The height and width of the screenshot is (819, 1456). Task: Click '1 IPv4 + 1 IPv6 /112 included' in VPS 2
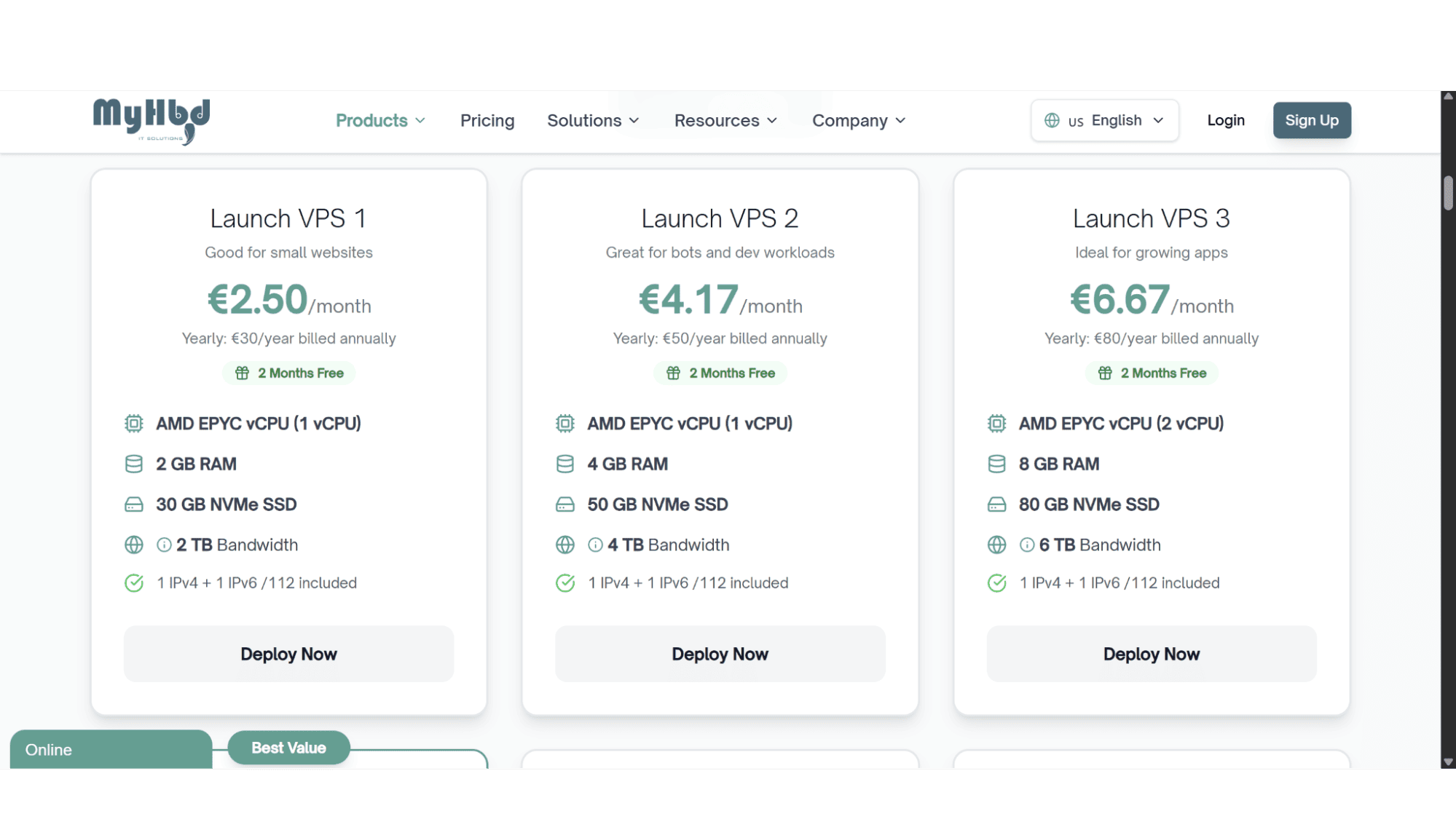click(688, 583)
